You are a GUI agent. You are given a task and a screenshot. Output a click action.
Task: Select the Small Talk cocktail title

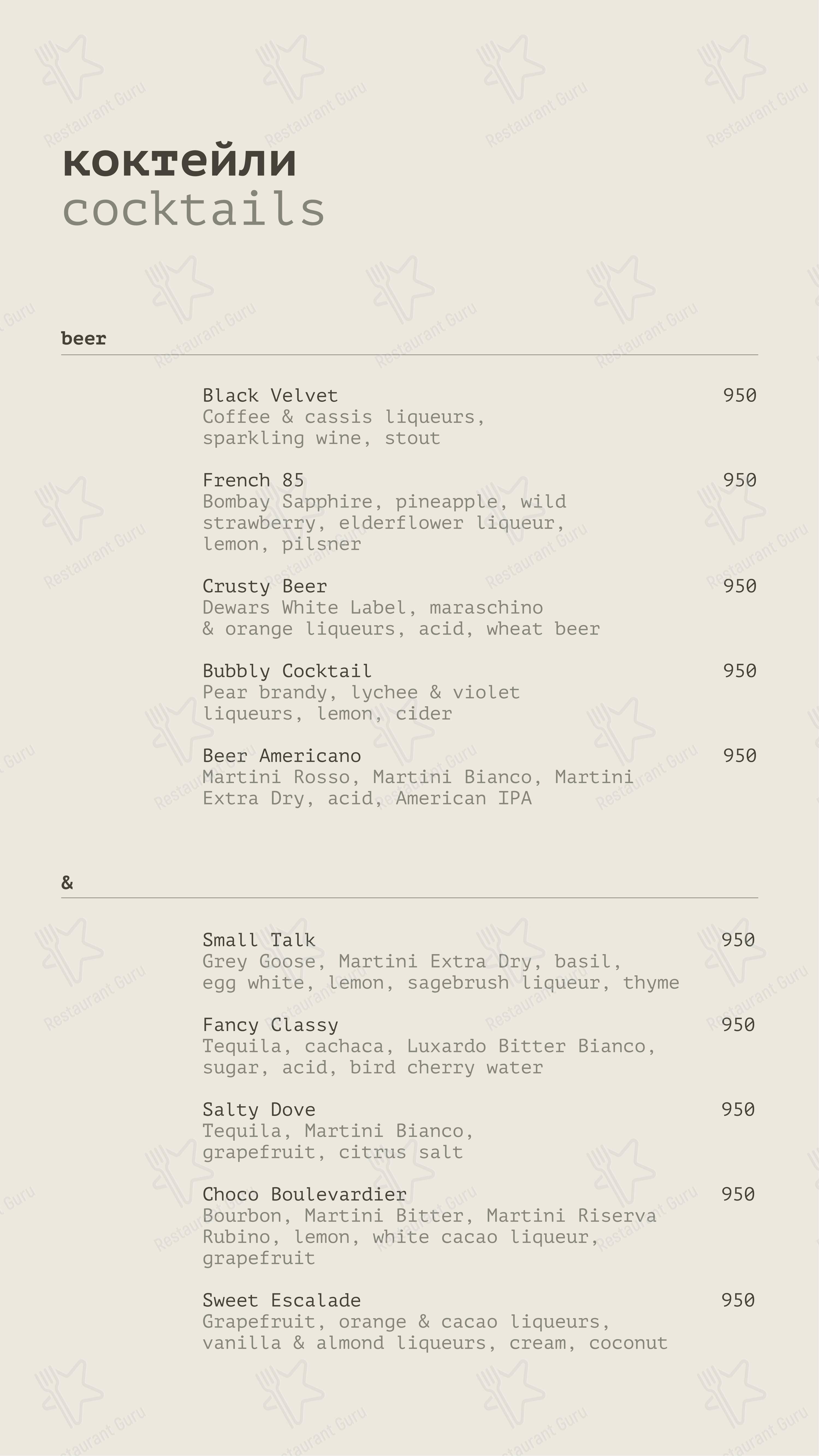[x=259, y=940]
